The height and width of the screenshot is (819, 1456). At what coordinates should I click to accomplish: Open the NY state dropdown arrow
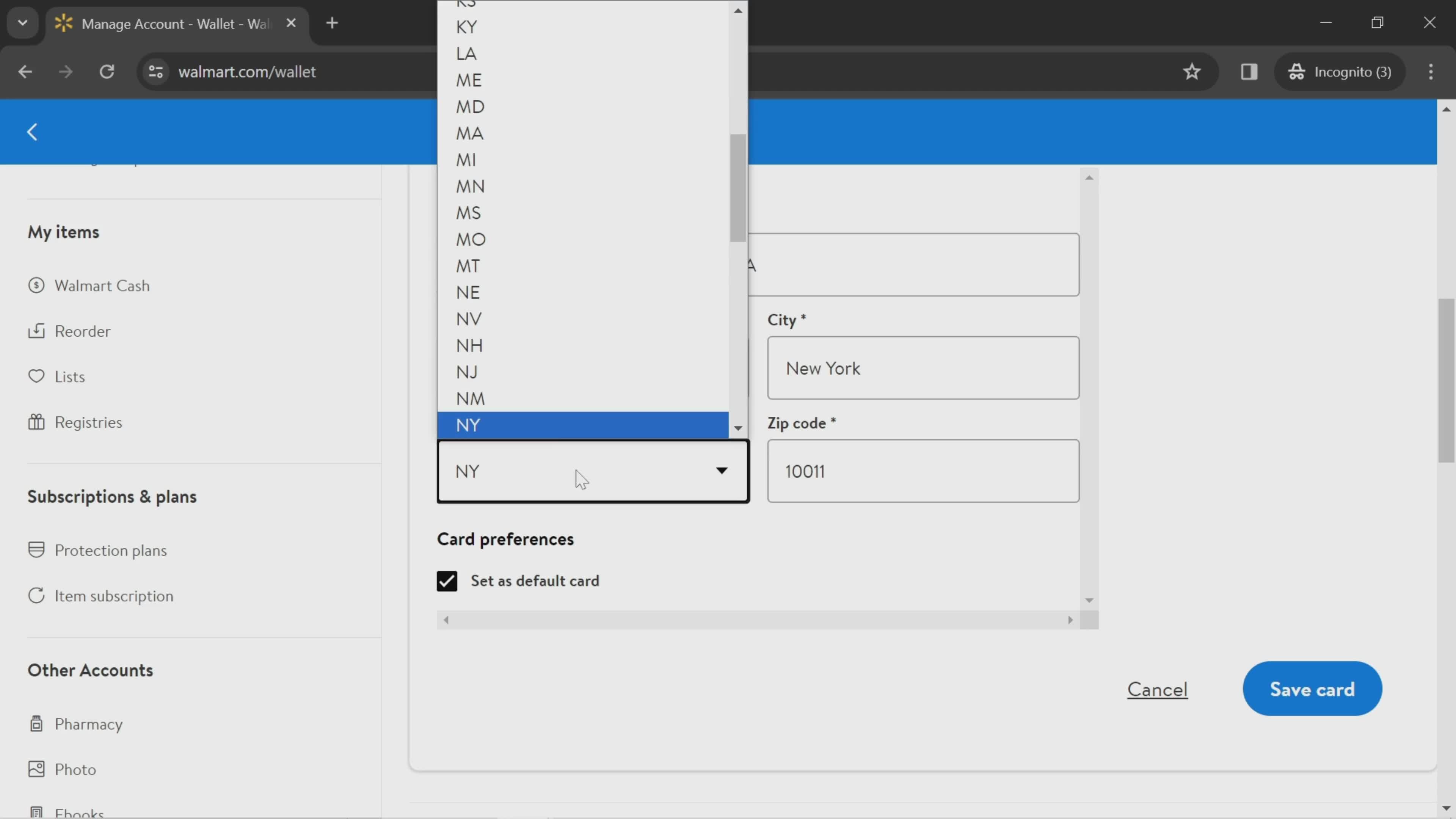click(721, 470)
